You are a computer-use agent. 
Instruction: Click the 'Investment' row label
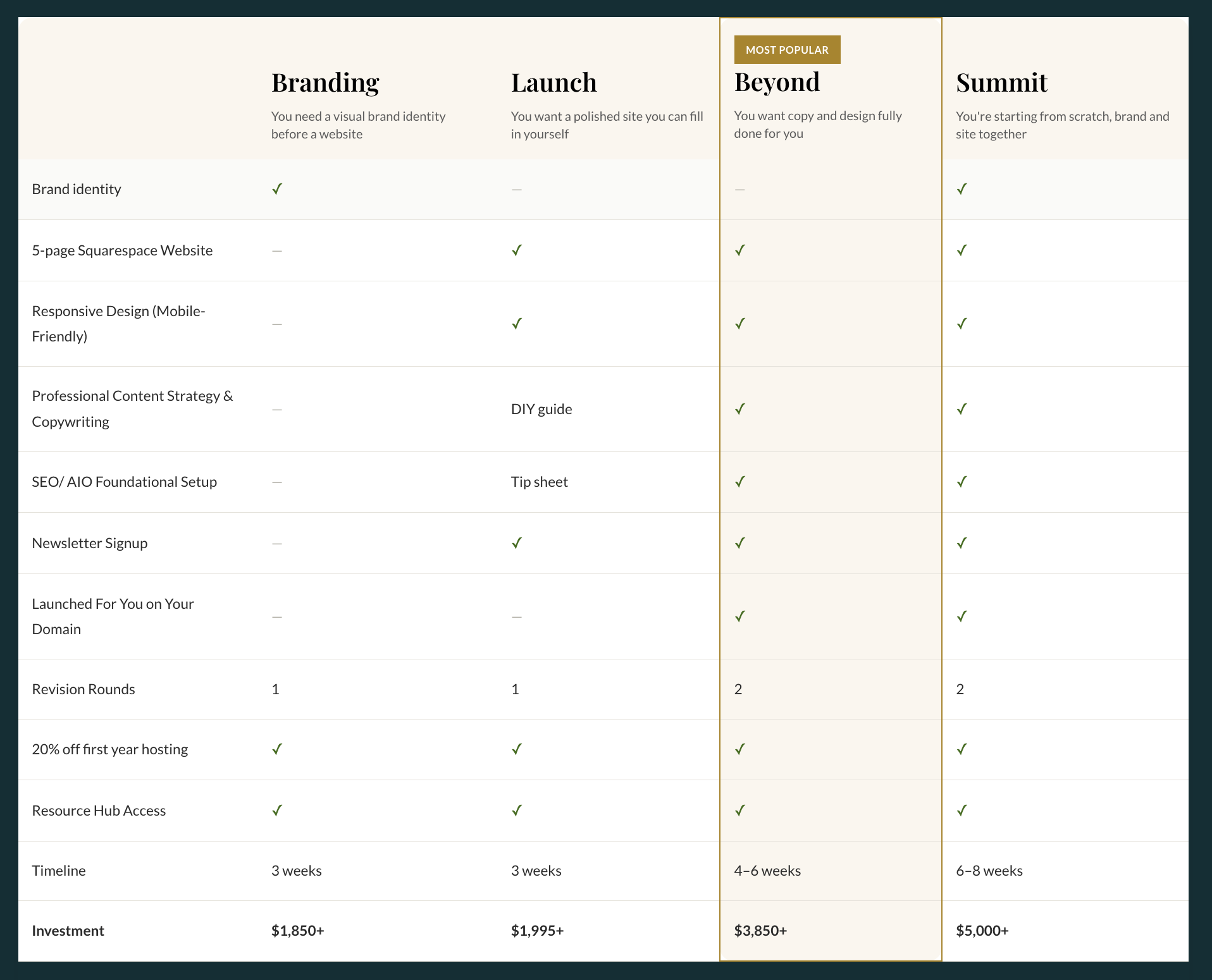coord(68,931)
